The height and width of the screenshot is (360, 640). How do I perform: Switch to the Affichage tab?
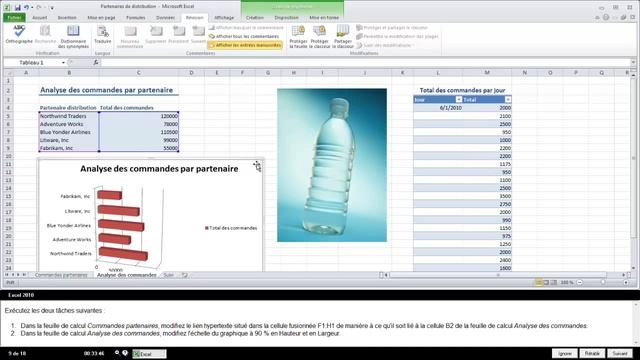click(224, 18)
